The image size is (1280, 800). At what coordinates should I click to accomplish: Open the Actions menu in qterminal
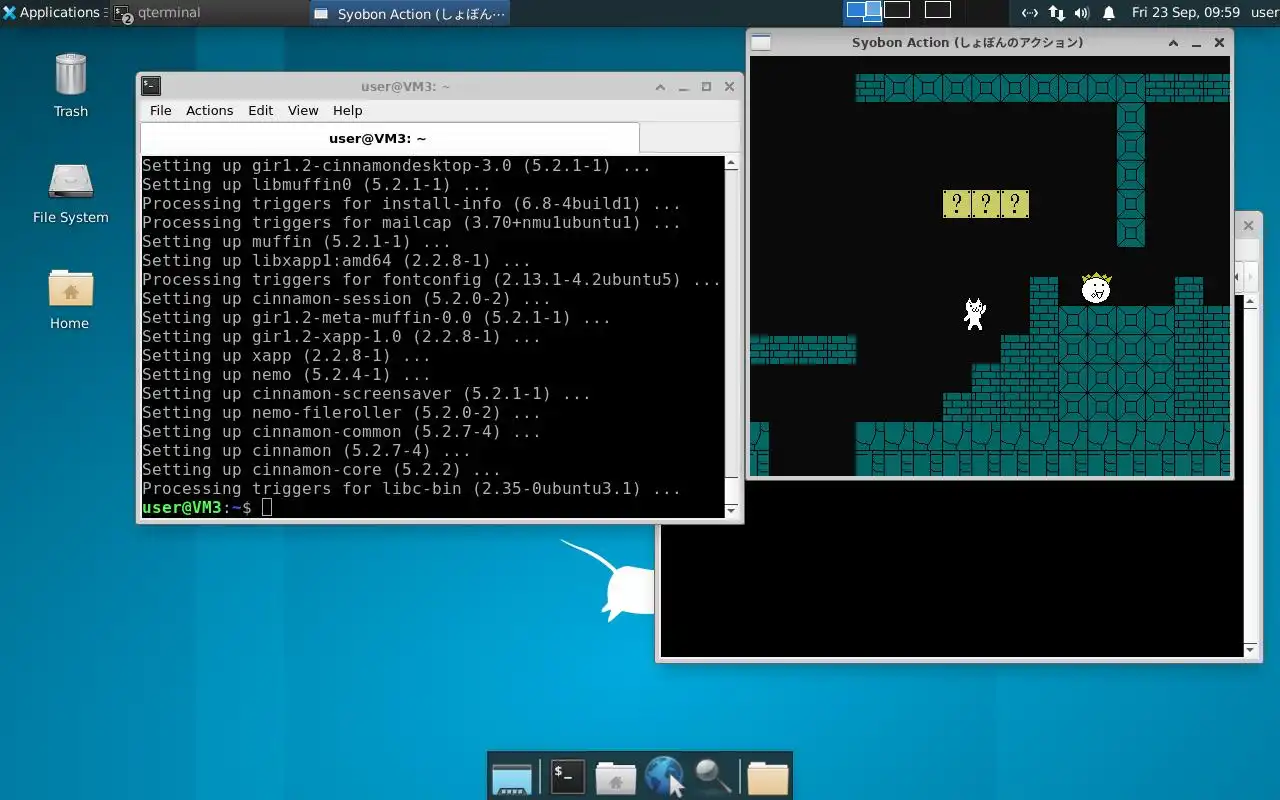(x=209, y=110)
